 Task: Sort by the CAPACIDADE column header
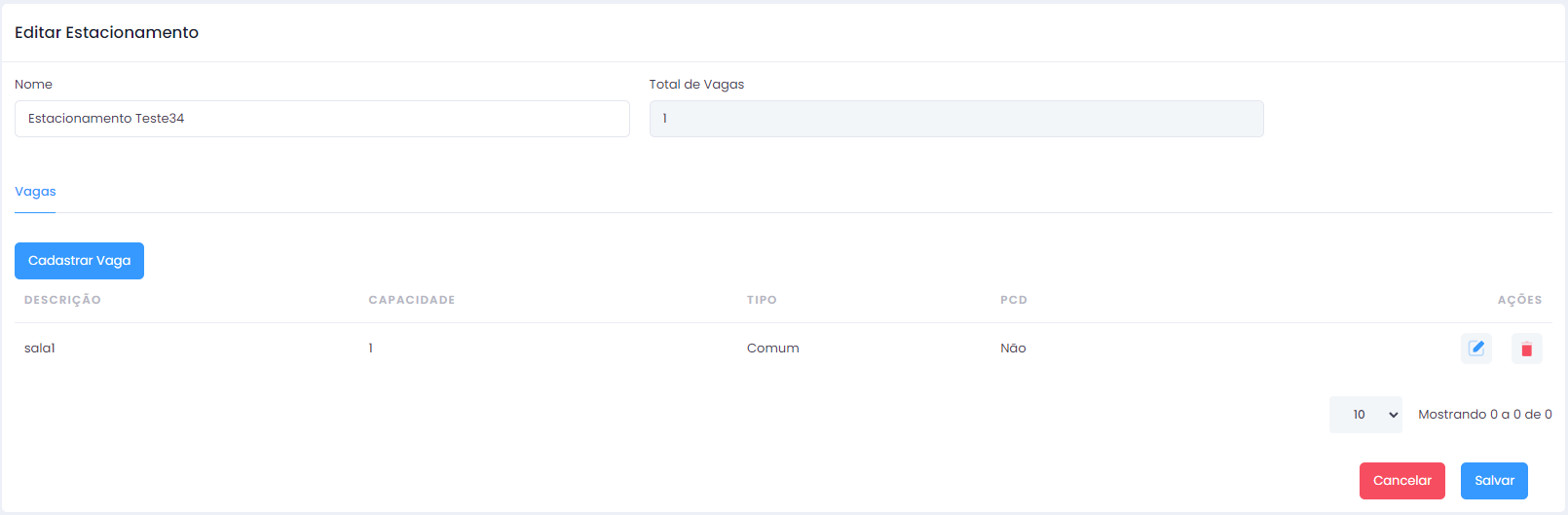tap(412, 300)
